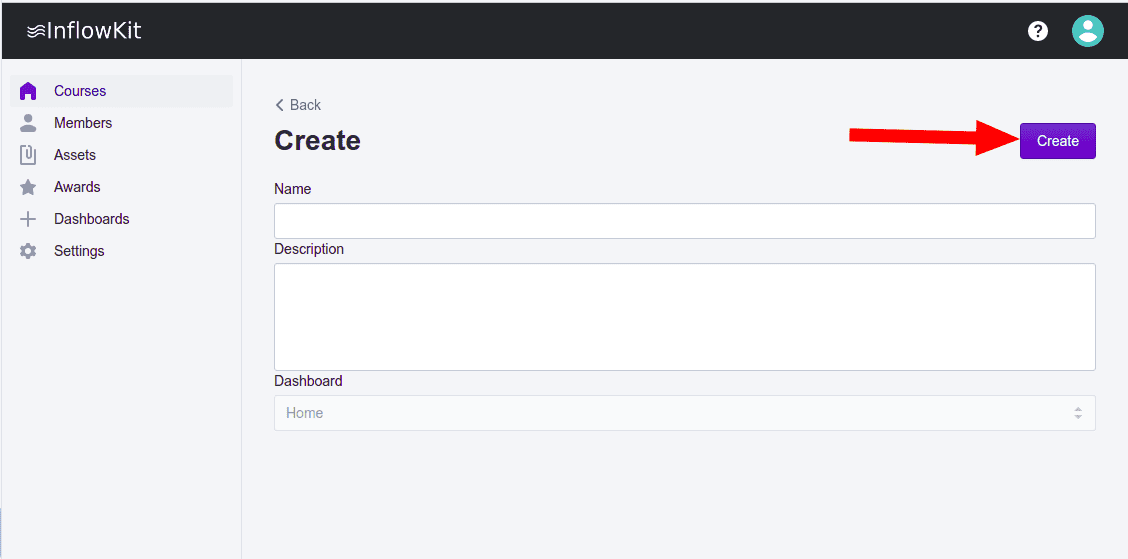Open the user profile avatar
Screen dimensions: 1128x559
[x=1087, y=31]
